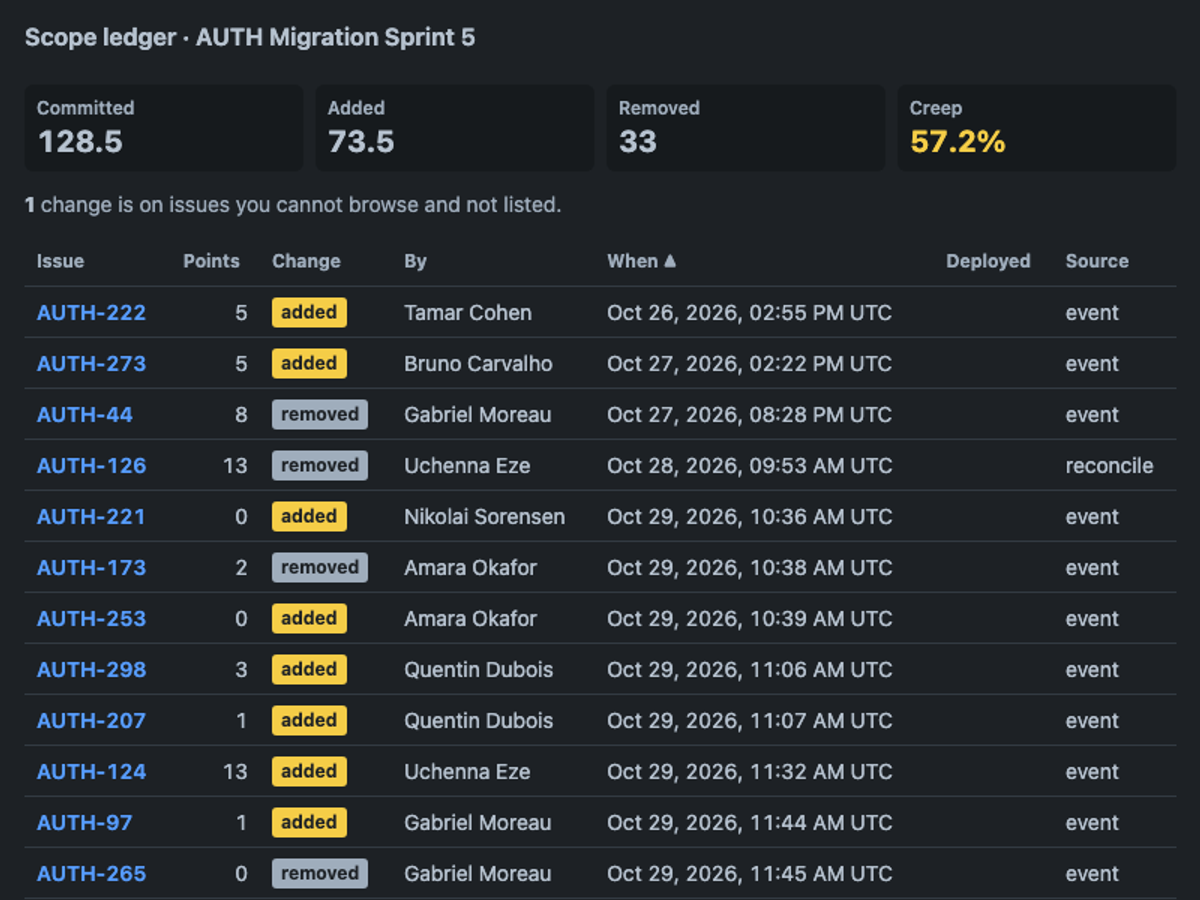
Task: Click the Removed 33 summary card
Action: click(746, 128)
